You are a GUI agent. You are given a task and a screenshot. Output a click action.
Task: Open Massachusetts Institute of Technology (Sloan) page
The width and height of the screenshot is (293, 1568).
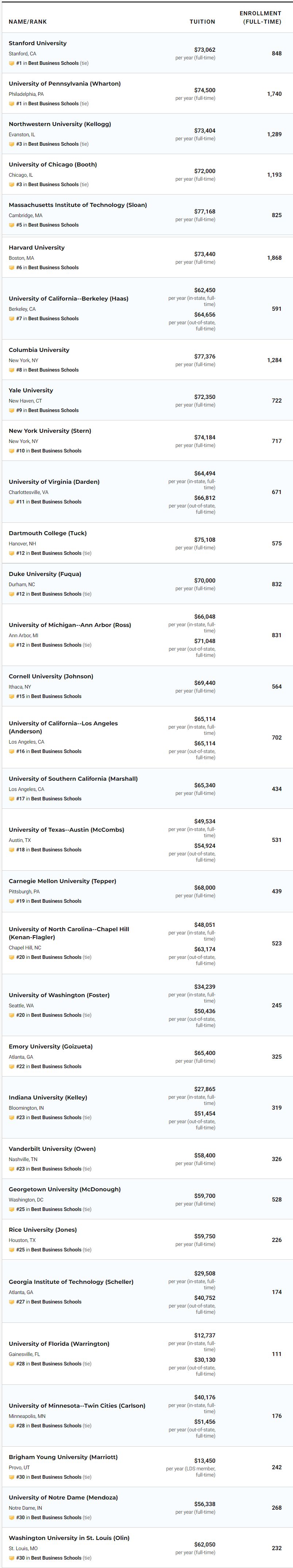point(77,205)
